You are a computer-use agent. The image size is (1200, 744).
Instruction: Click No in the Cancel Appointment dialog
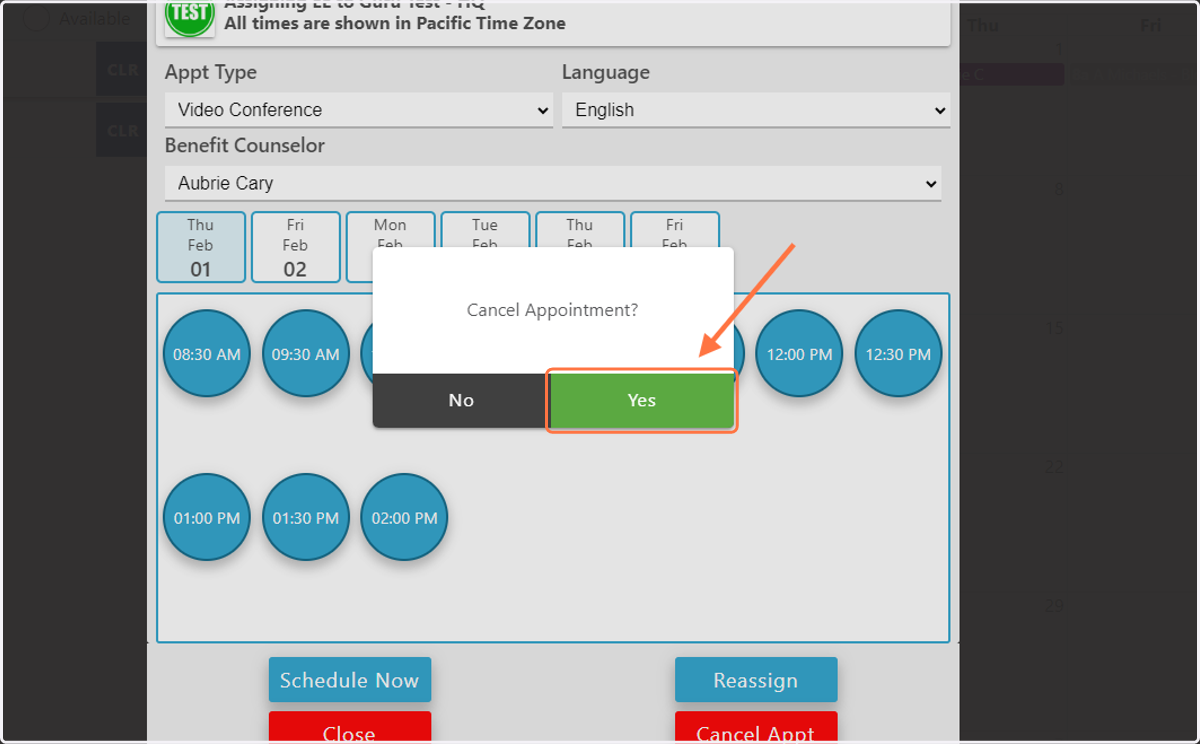461,400
